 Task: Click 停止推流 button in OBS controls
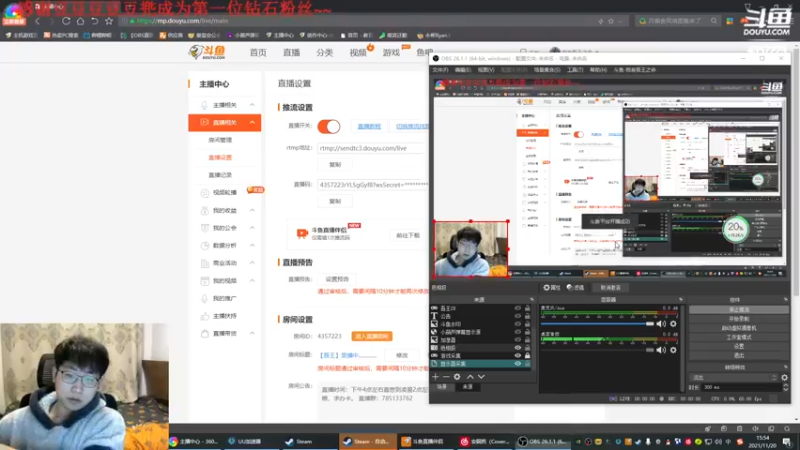pyautogui.click(x=739, y=310)
